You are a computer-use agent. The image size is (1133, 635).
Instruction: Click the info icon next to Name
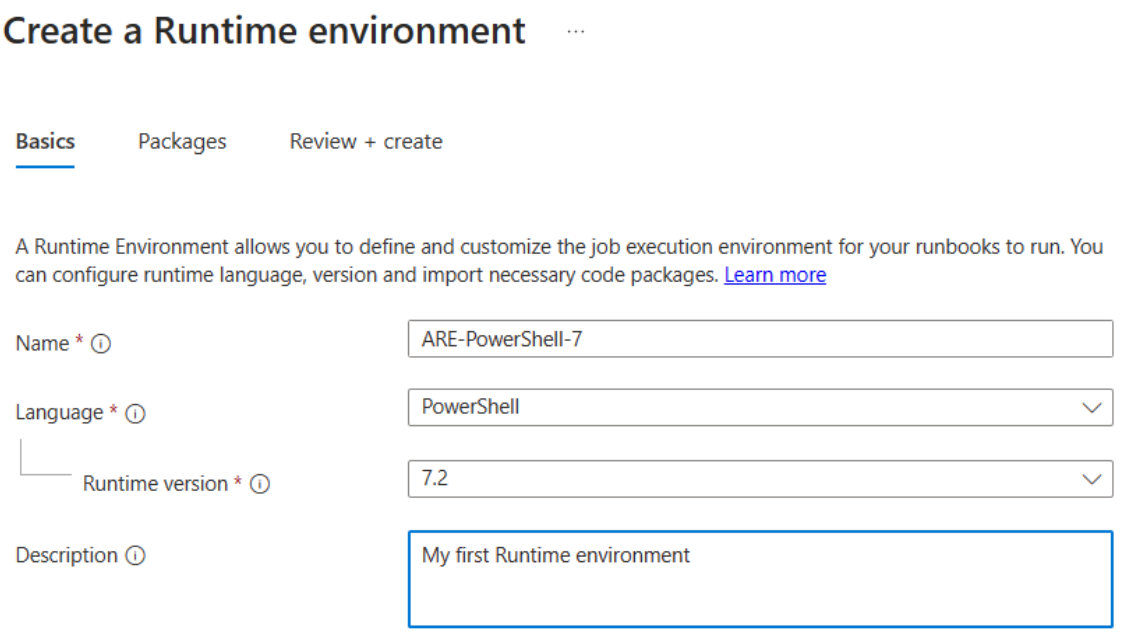pos(101,344)
